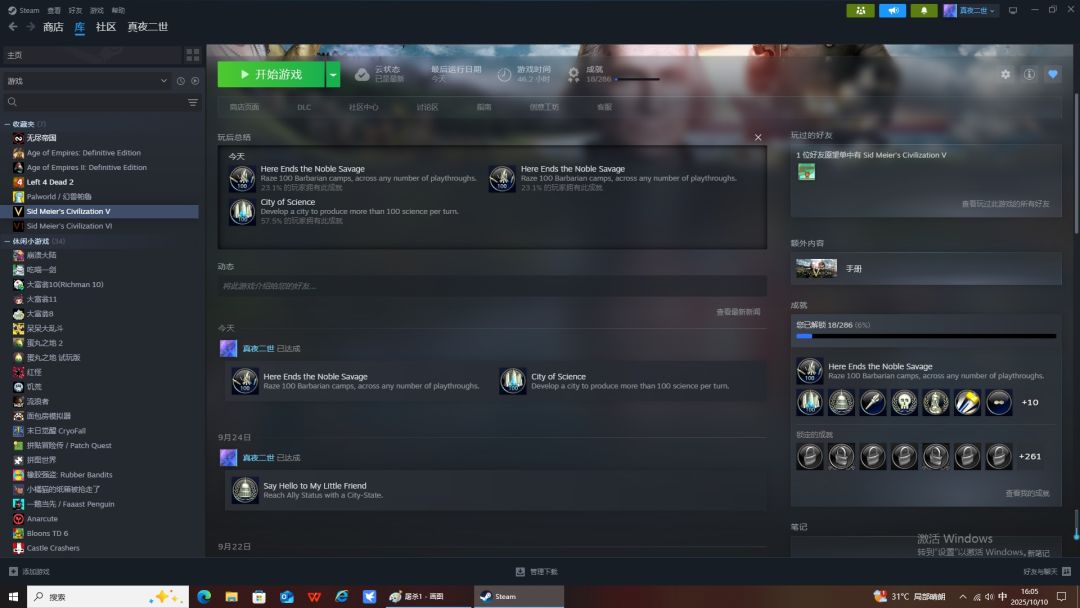Open 管理下载 downloads manager
Screen dimensions: 1080x608
click(x=537, y=572)
